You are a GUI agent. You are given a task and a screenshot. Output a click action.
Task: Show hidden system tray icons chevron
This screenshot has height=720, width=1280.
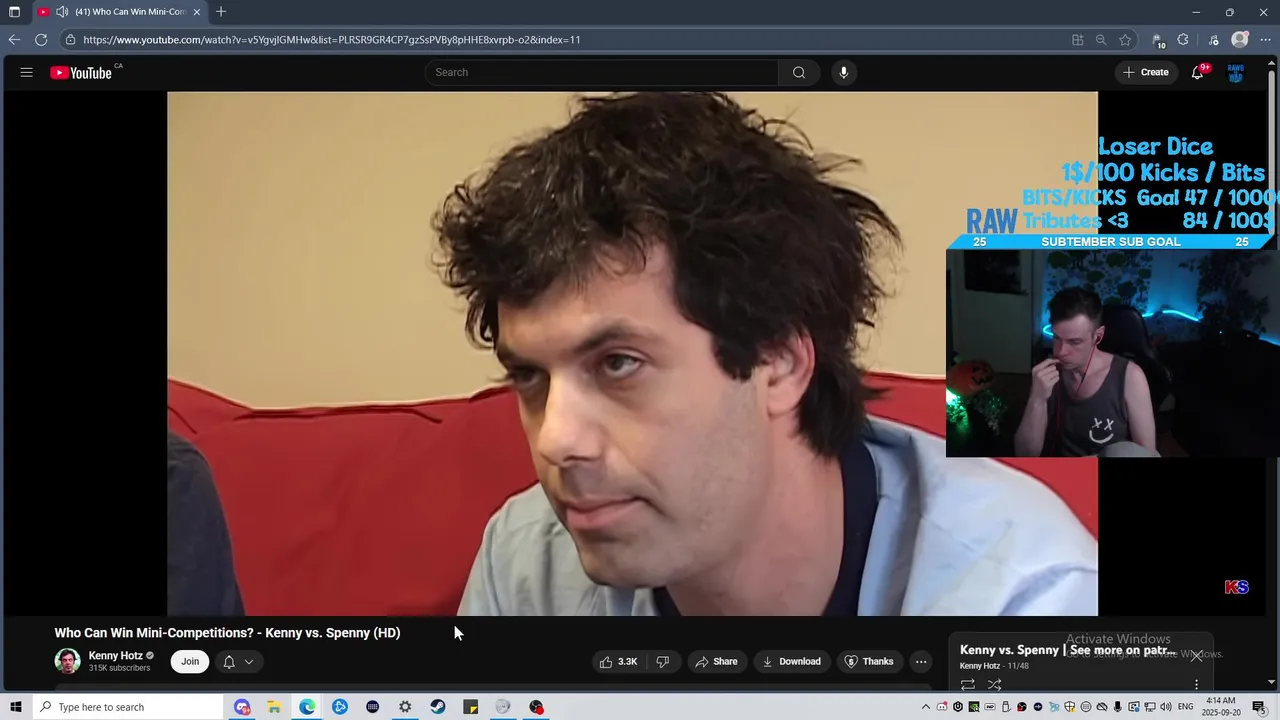(926, 707)
